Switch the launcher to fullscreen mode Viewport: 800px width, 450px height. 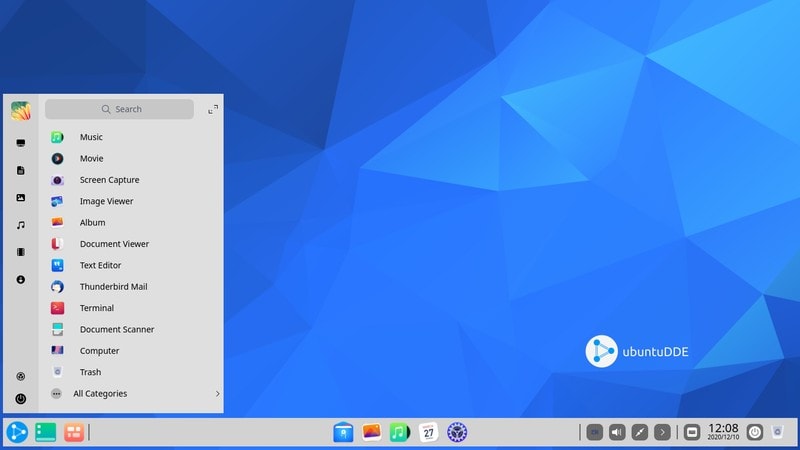[213, 109]
